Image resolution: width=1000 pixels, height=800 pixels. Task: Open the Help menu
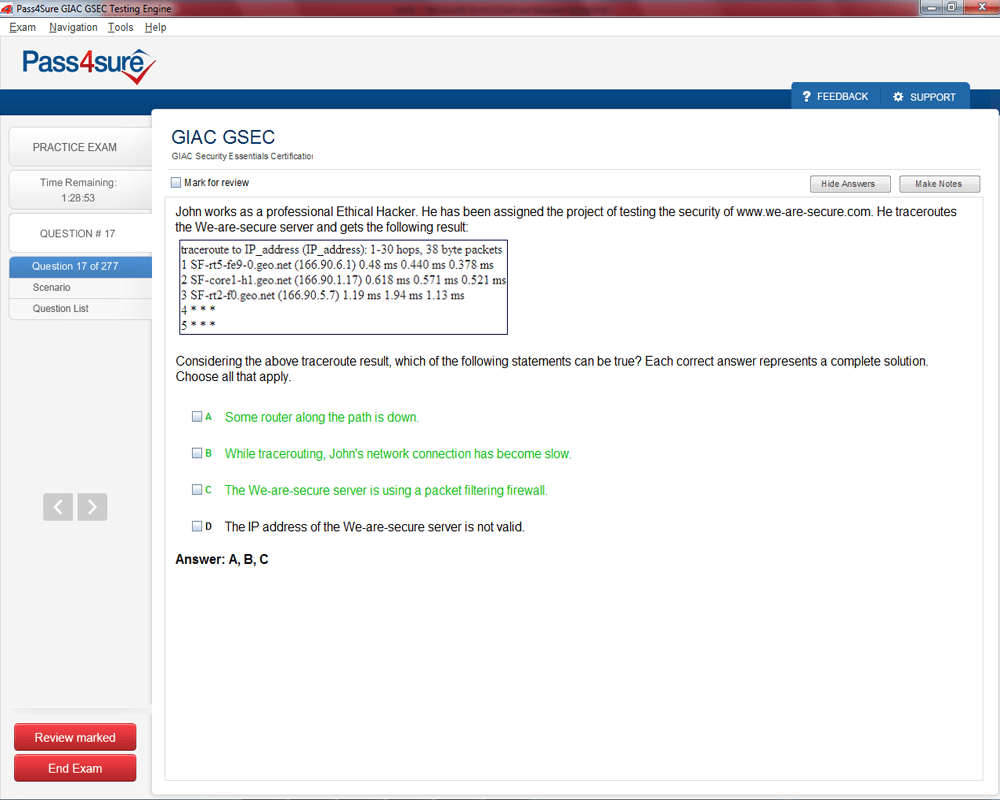[156, 27]
